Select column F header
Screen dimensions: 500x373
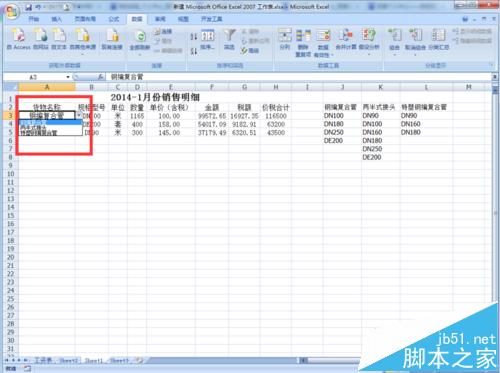(212, 87)
